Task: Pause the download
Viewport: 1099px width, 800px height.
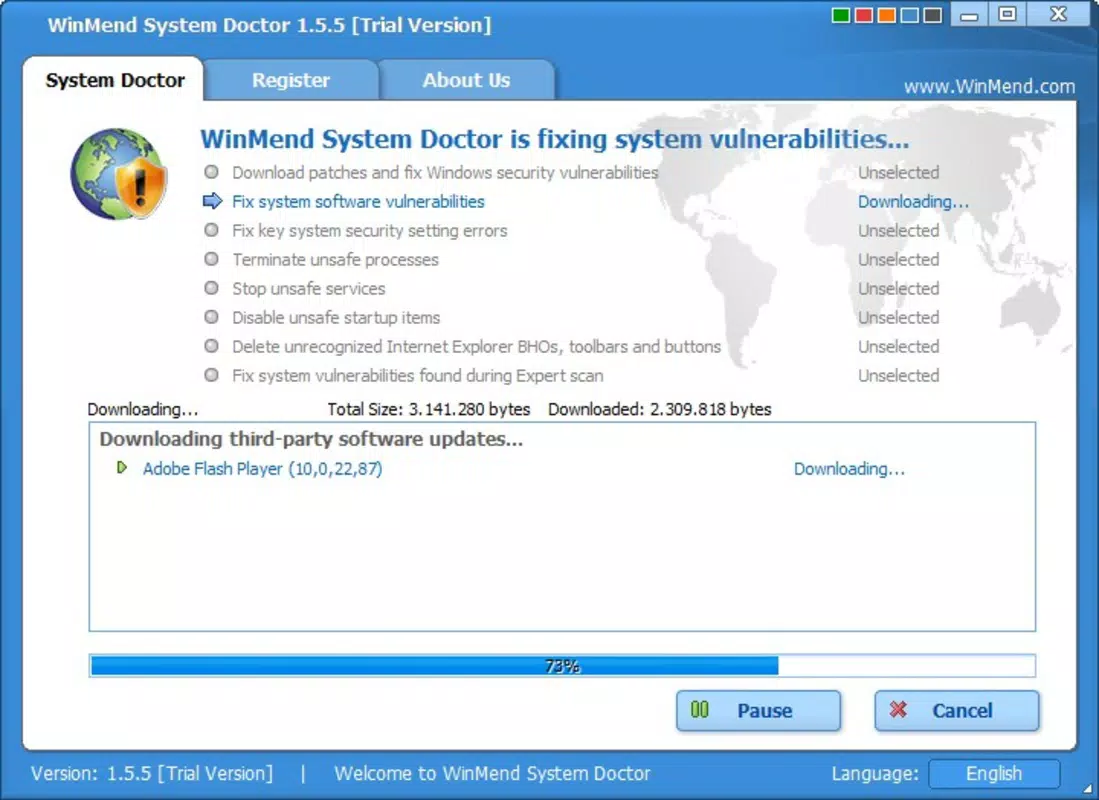Action: (758, 710)
